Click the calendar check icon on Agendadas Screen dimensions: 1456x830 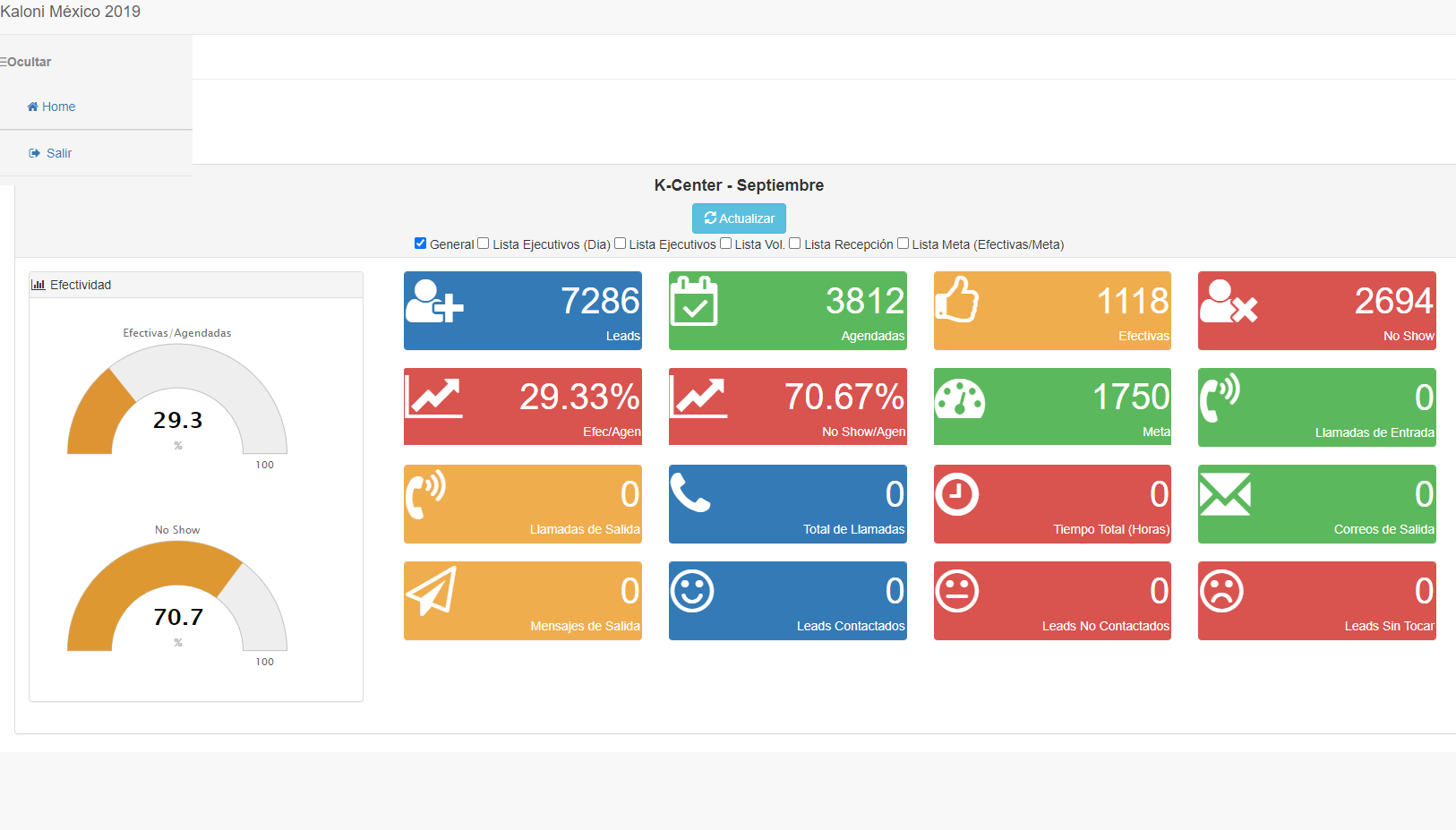pyautogui.click(x=694, y=302)
